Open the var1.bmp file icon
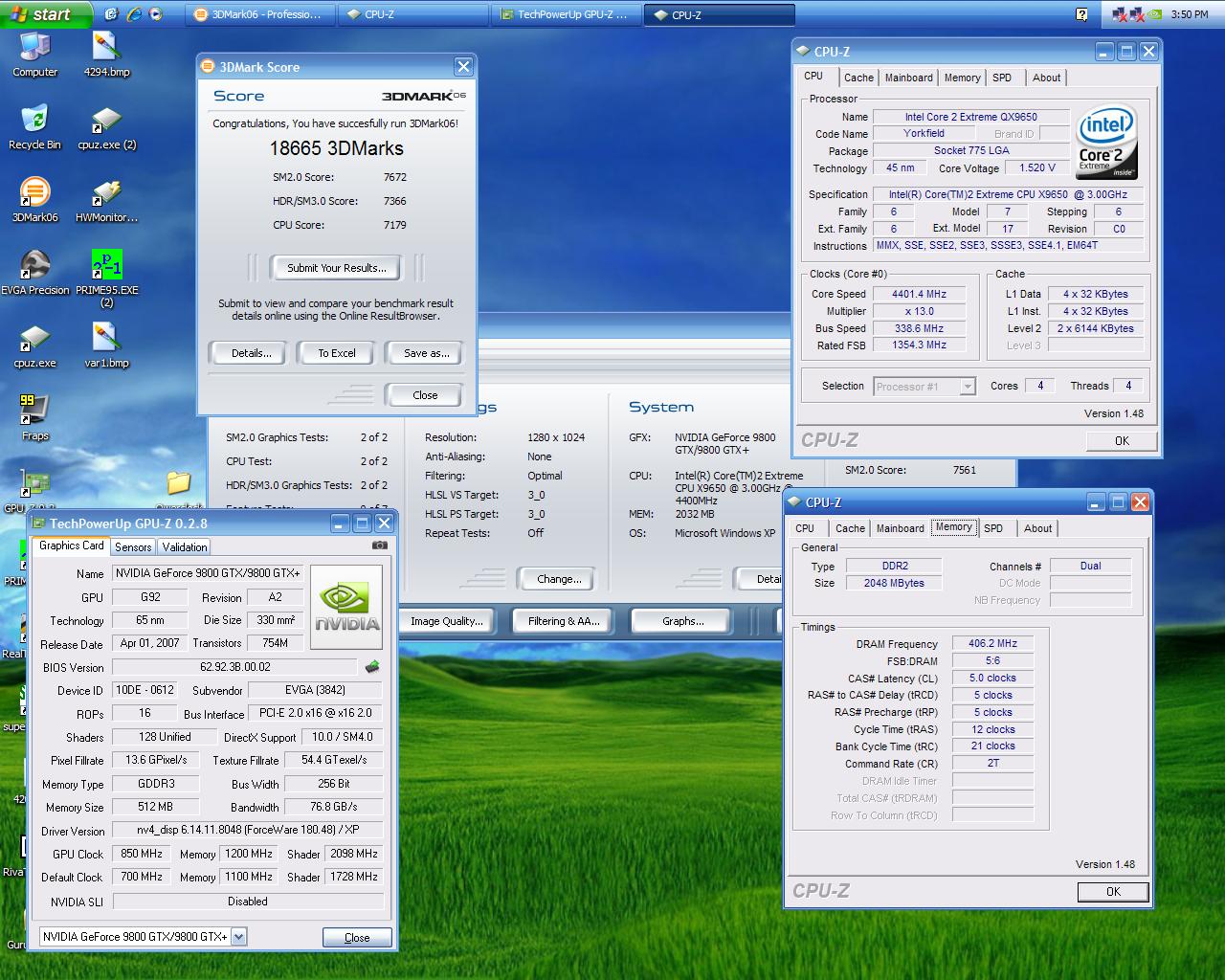Image resolution: width=1225 pixels, height=980 pixels. 106,345
